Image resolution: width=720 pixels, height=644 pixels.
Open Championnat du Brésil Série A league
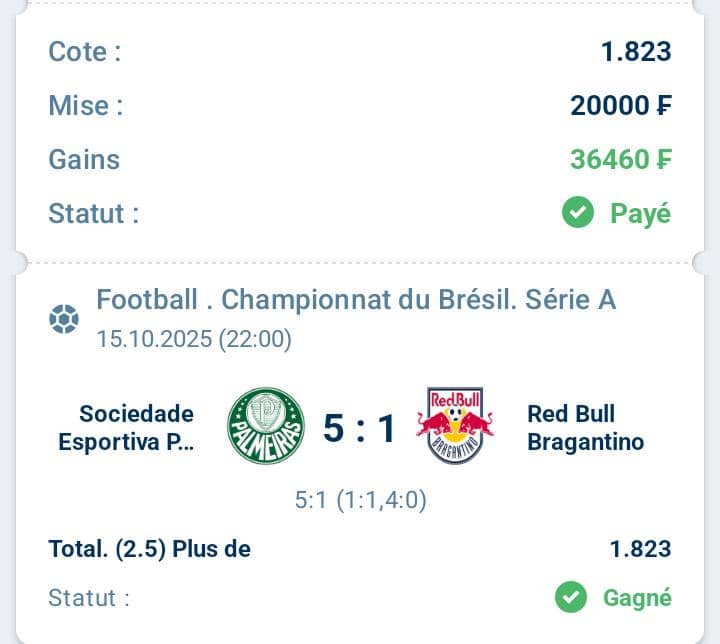pyautogui.click(x=356, y=299)
